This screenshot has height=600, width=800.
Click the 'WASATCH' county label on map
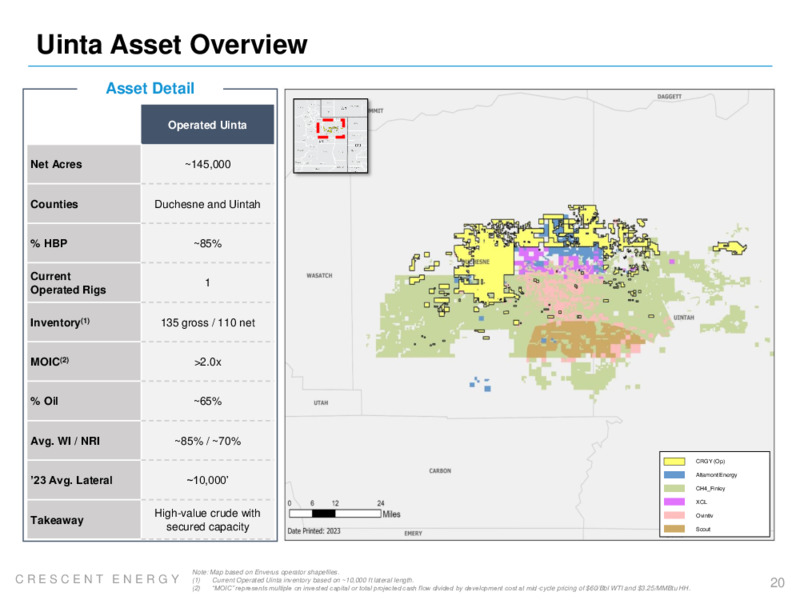click(x=319, y=276)
